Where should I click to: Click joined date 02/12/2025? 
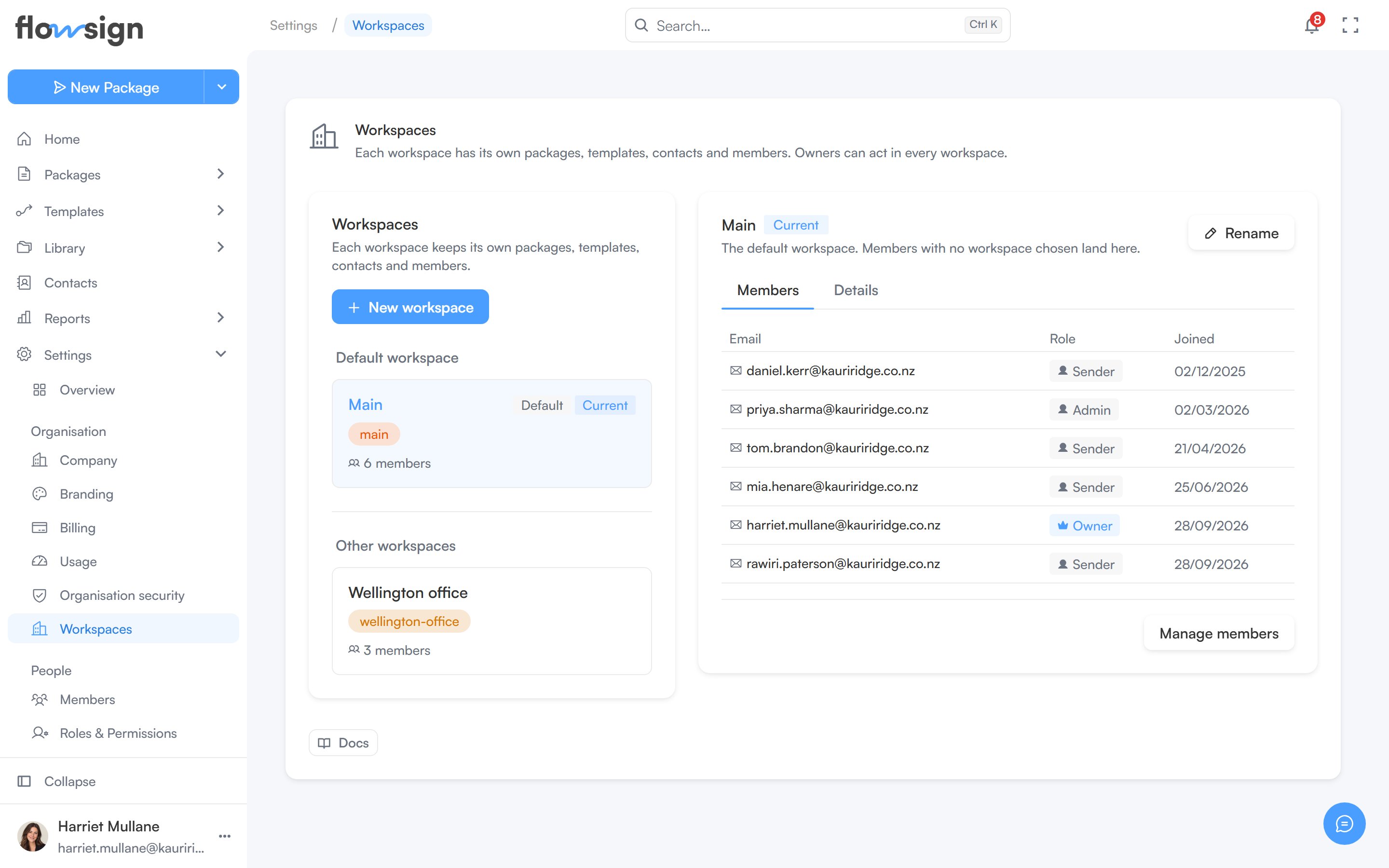click(x=1210, y=371)
